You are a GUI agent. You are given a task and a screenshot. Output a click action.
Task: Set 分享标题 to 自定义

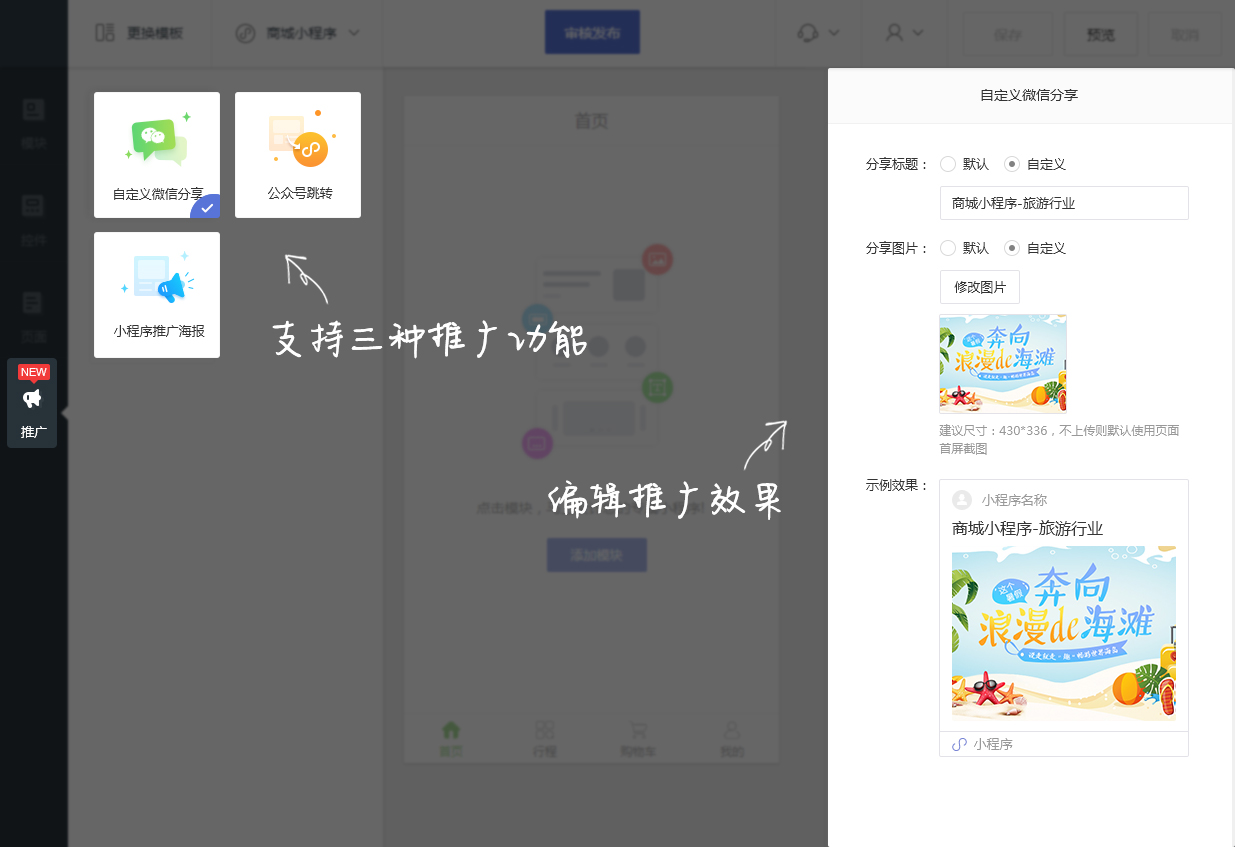point(1012,164)
